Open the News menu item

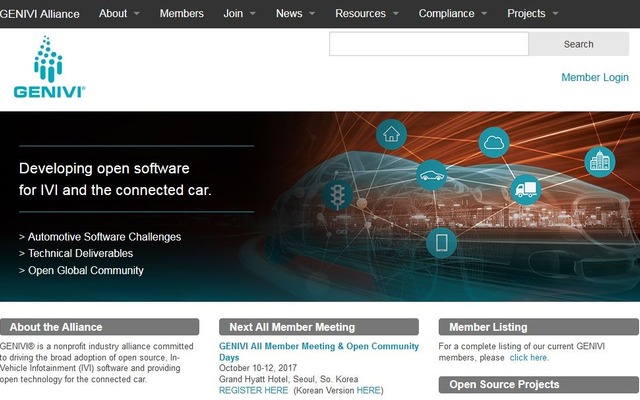pos(289,13)
